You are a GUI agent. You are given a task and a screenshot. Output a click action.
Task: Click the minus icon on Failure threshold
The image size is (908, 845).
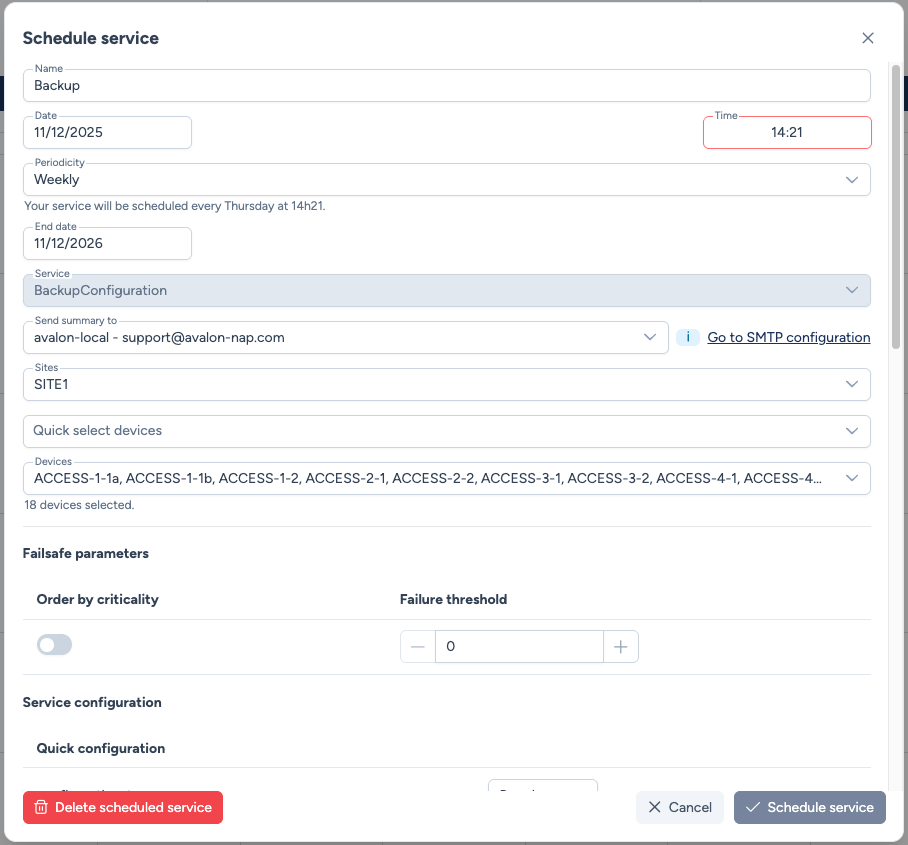pyautogui.click(x=418, y=647)
